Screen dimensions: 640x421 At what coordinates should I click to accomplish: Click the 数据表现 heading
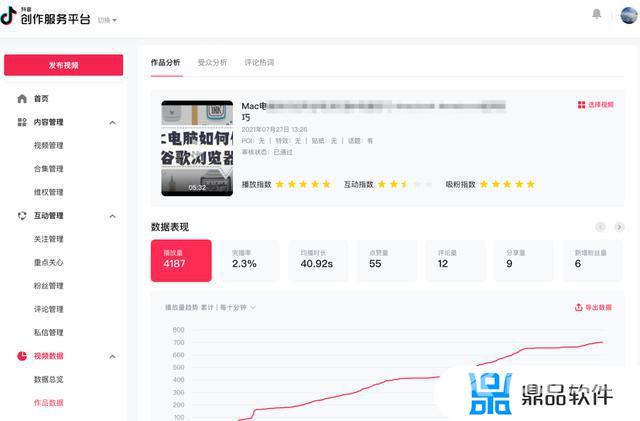[170, 227]
